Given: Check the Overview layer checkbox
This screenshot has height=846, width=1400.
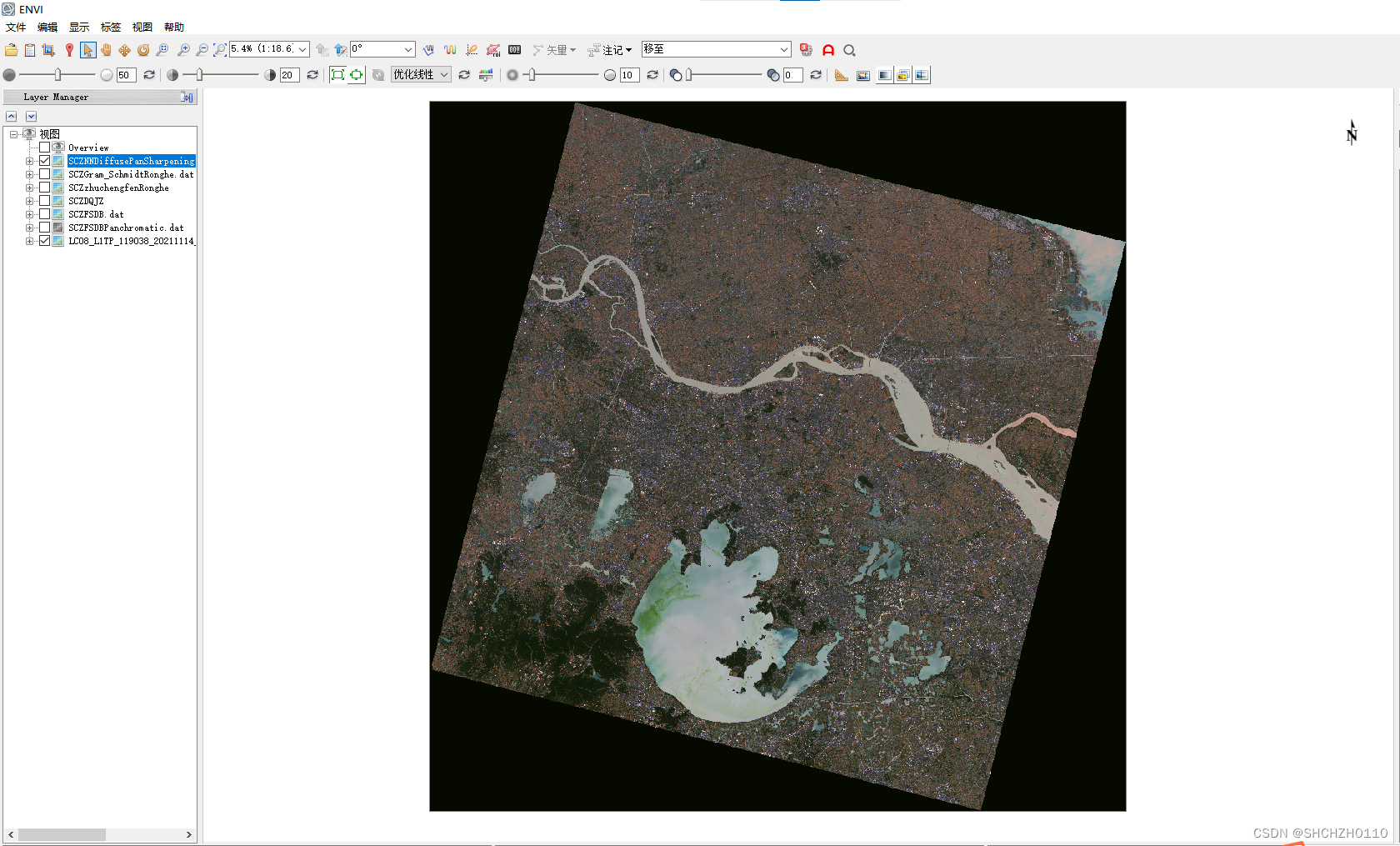Looking at the screenshot, I should [45, 148].
